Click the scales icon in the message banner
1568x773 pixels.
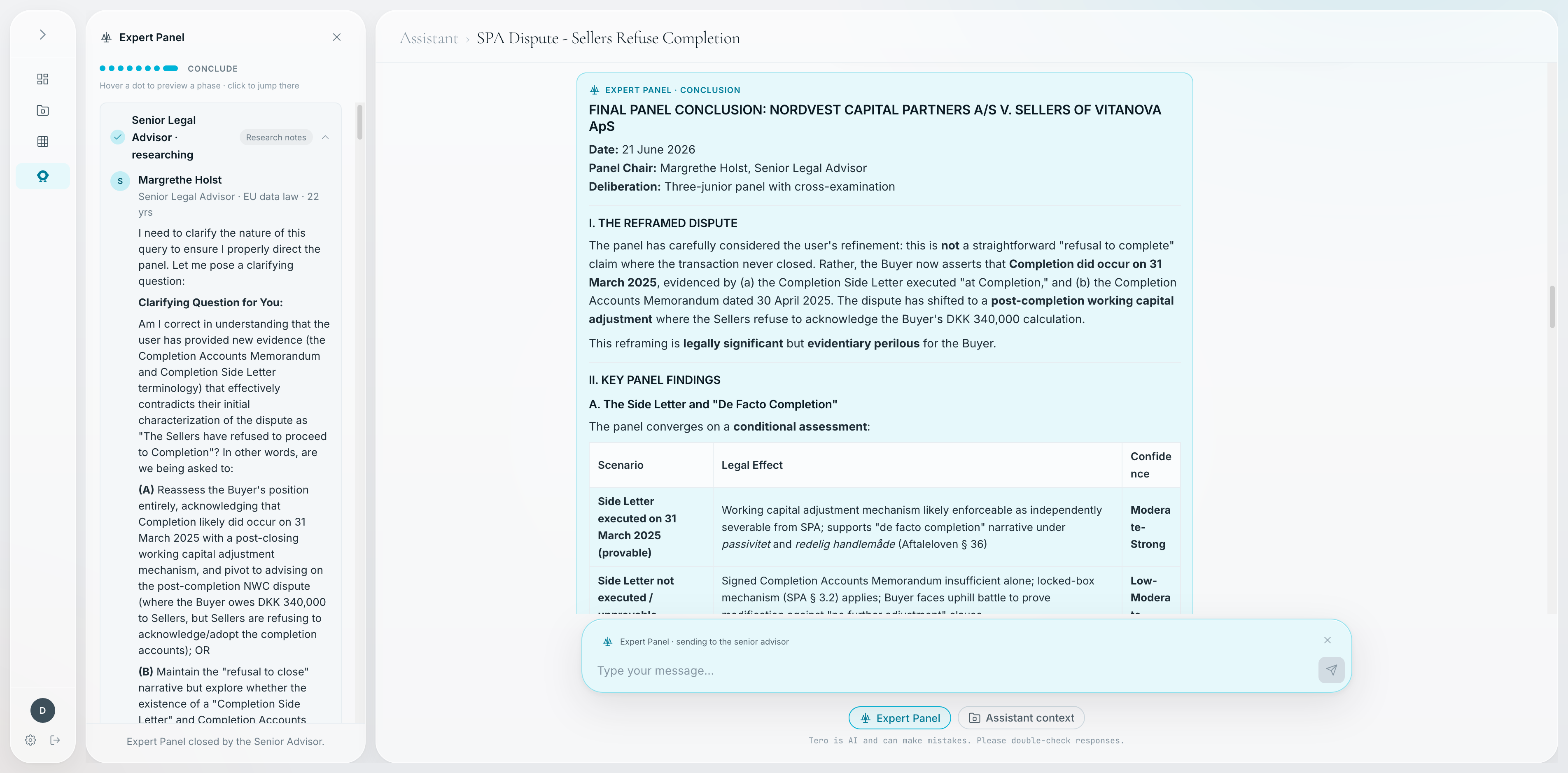click(x=607, y=642)
